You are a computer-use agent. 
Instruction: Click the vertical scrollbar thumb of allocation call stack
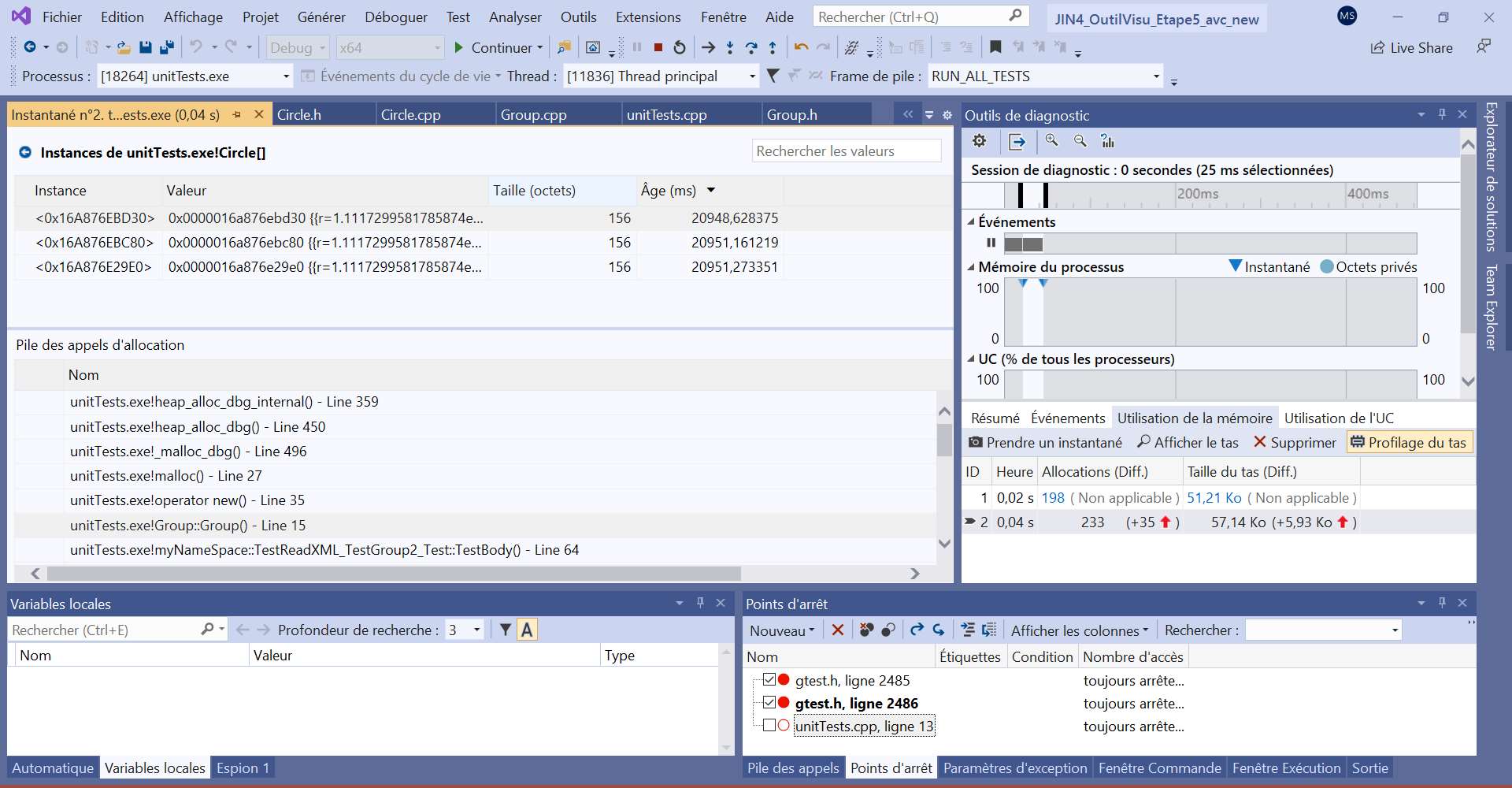[944, 439]
